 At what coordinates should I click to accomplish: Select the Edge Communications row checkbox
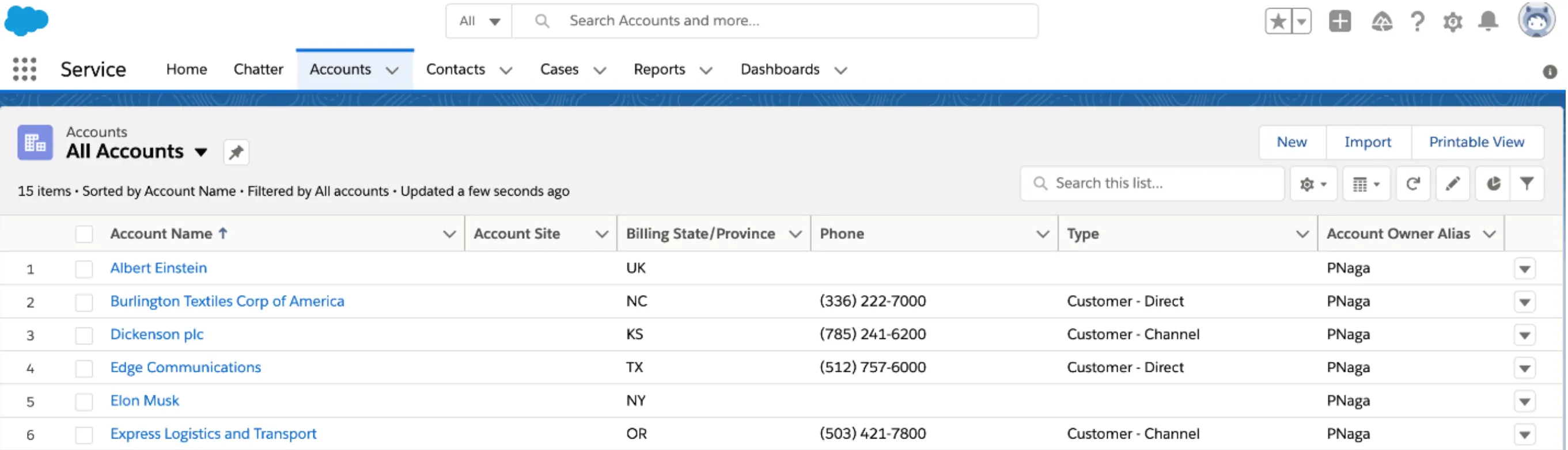coord(84,368)
